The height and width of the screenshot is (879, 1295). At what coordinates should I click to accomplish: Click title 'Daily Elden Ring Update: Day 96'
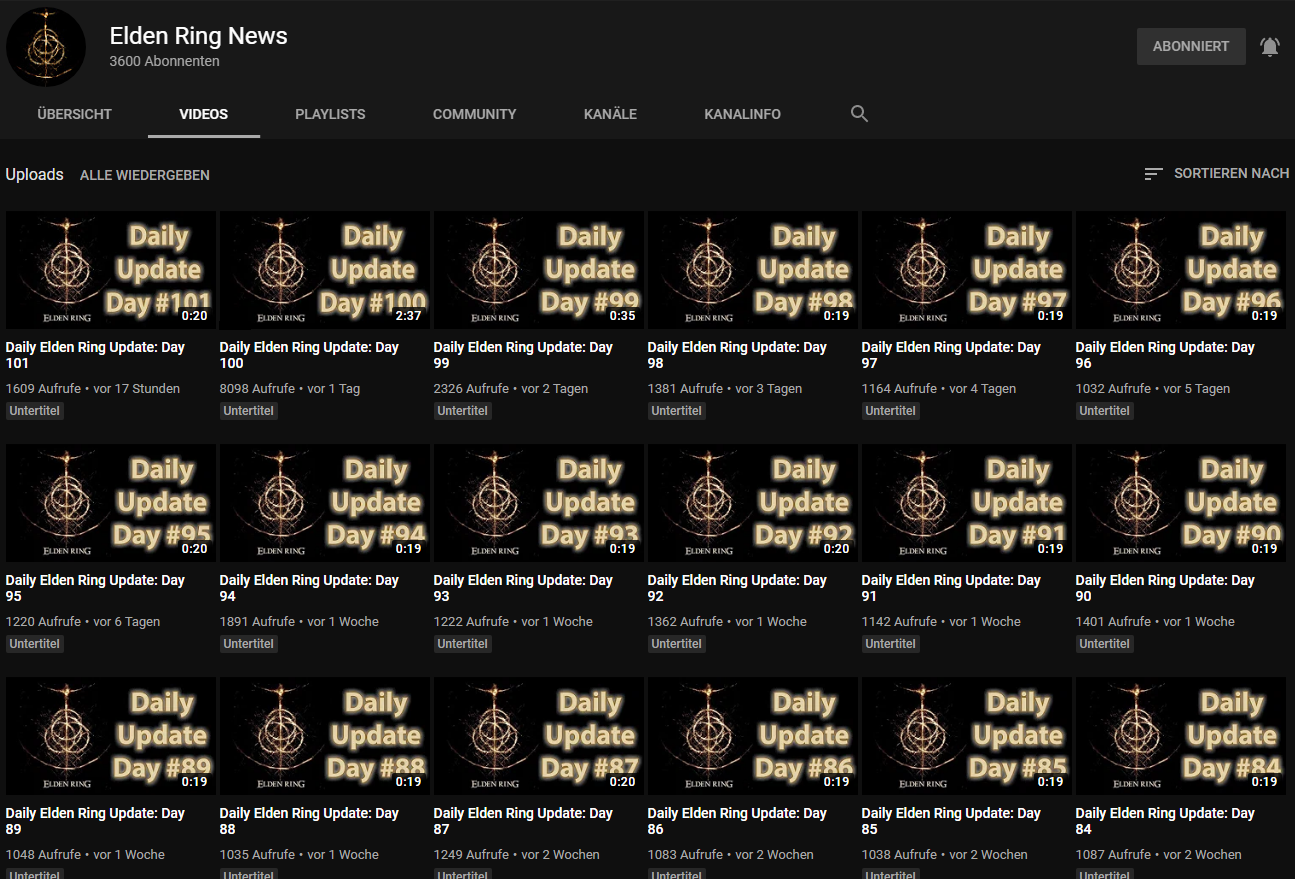(x=1166, y=355)
